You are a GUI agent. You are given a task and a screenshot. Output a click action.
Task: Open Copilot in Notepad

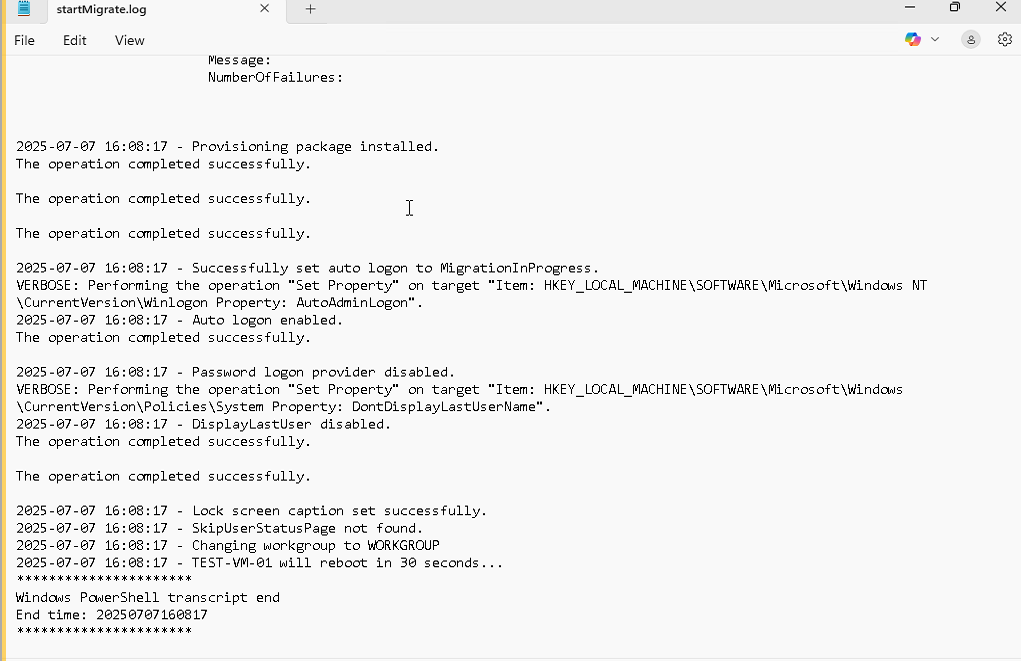pos(911,39)
